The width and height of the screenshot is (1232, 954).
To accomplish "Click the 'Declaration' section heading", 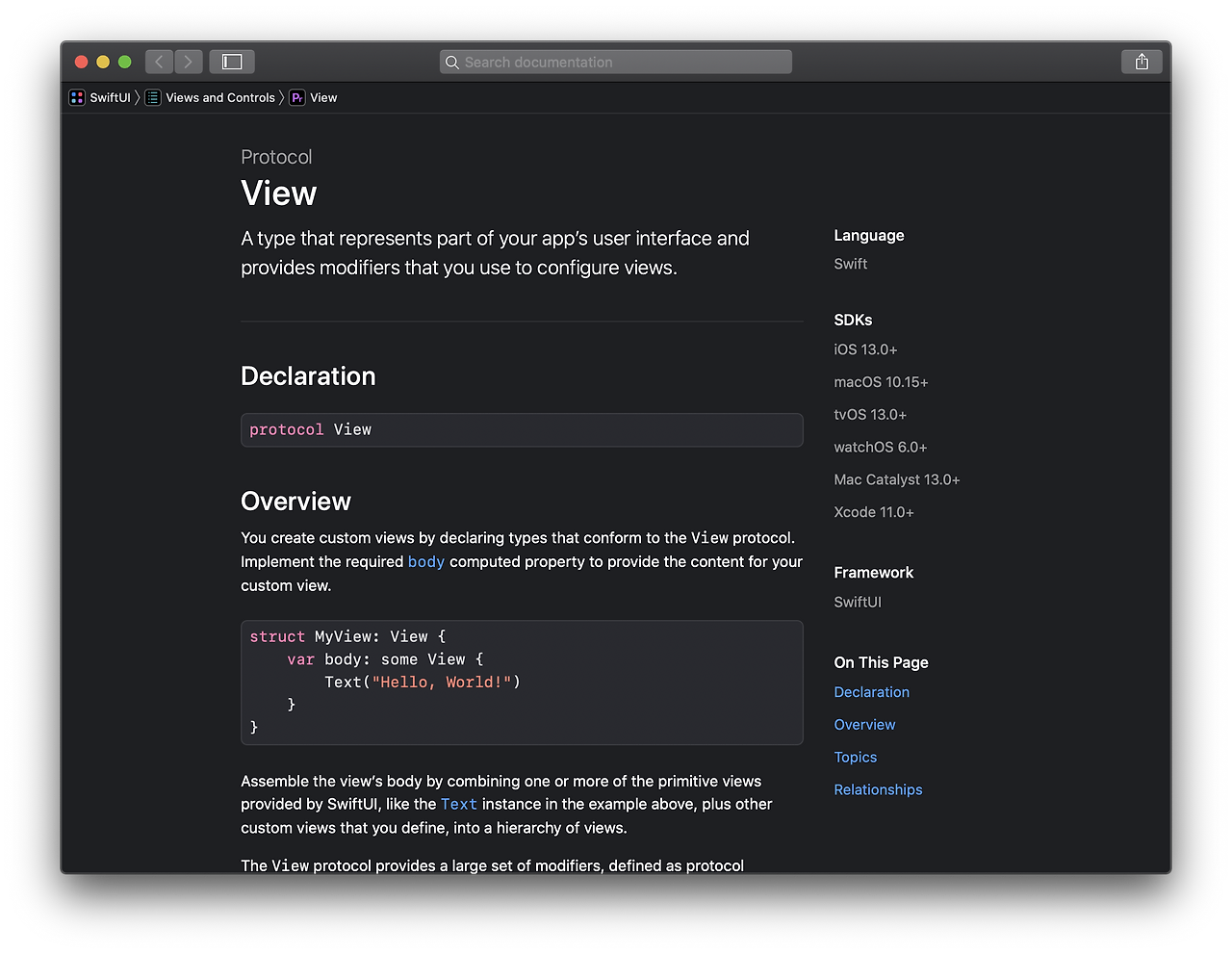I will [308, 376].
